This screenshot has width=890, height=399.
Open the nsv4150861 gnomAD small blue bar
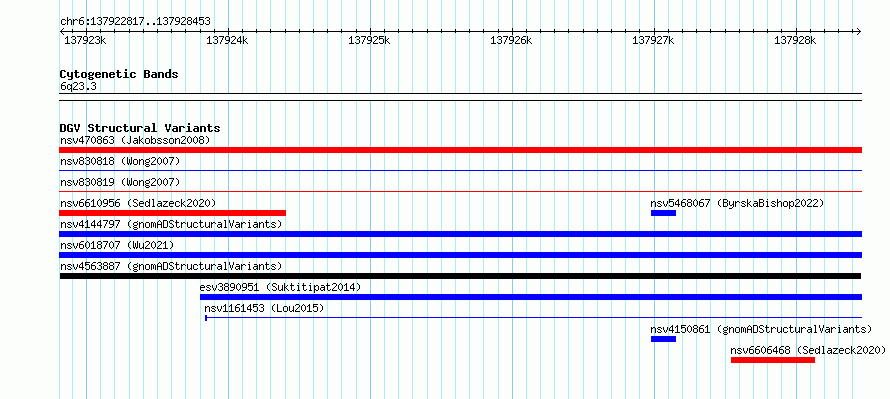[x=664, y=339]
